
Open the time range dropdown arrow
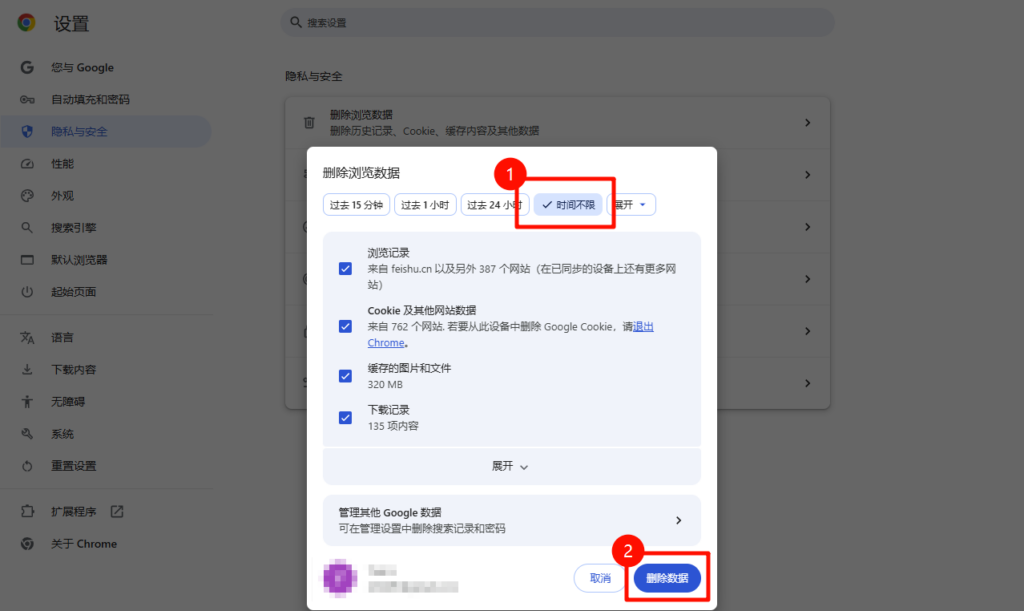click(642, 205)
